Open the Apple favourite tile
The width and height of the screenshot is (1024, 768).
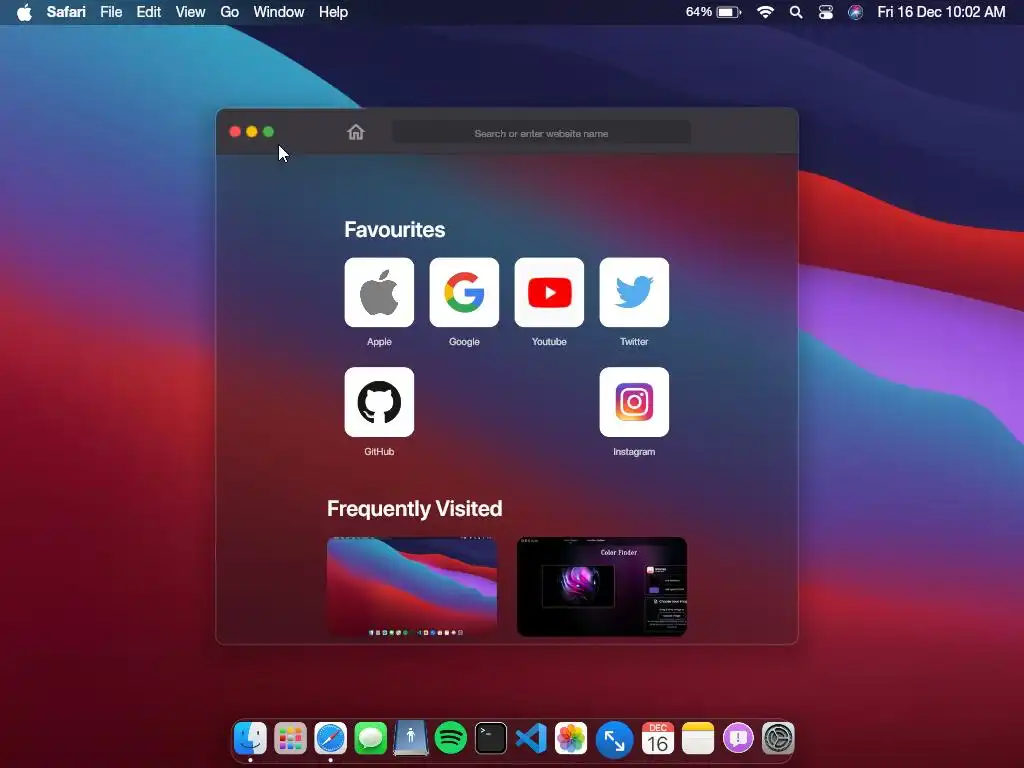coord(379,293)
